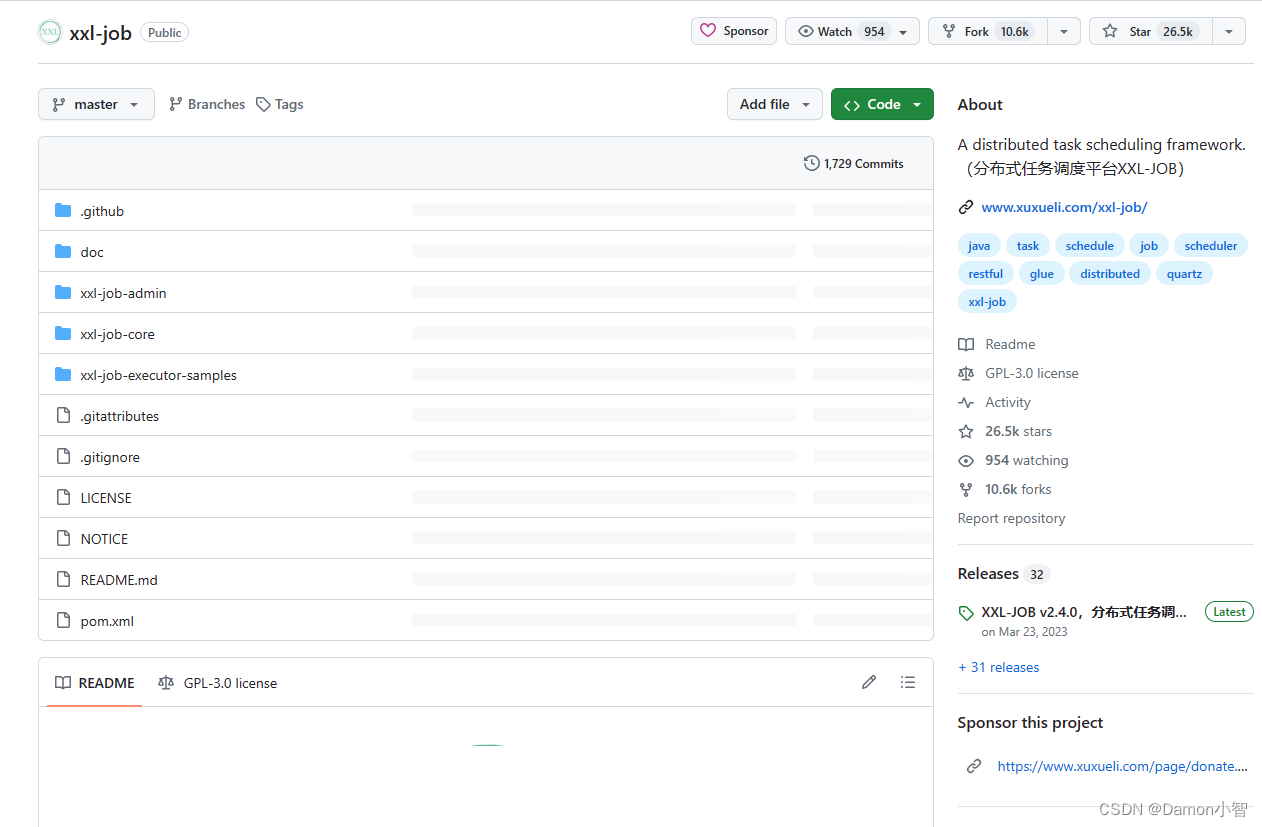The width and height of the screenshot is (1262, 827).
Task: Click the xxl-job repository name
Action: (x=100, y=32)
